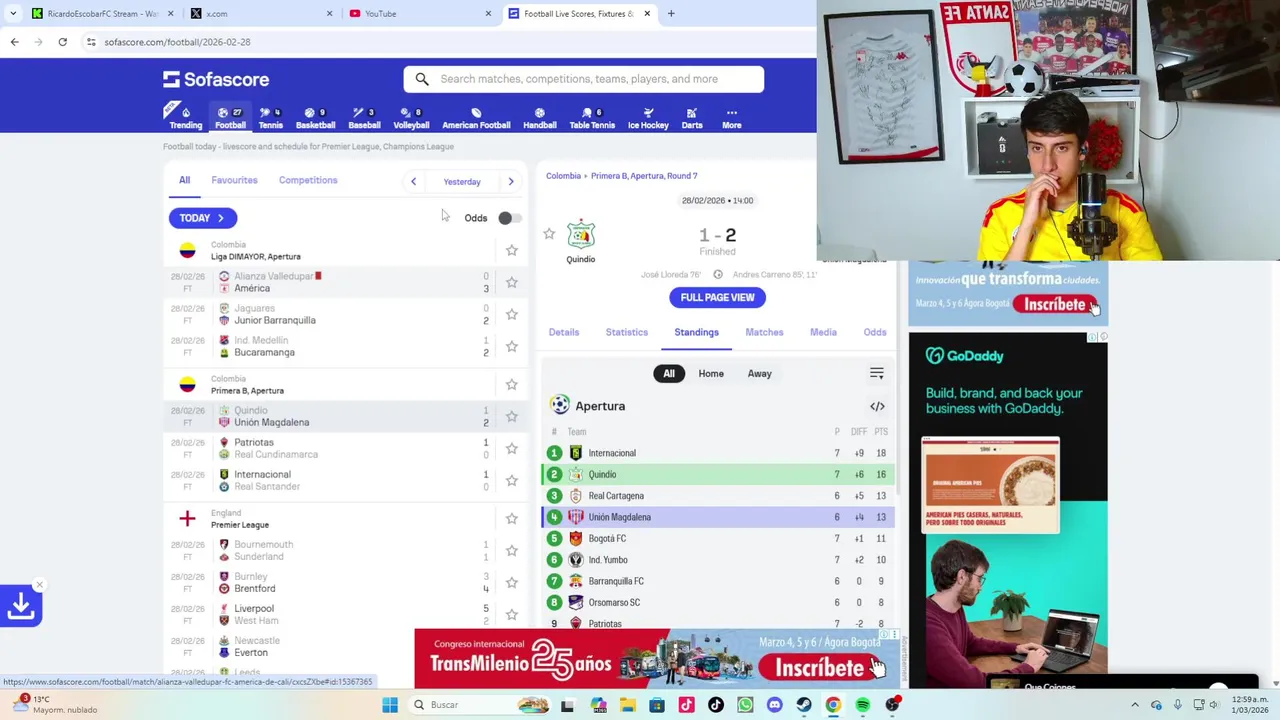Screen dimensions: 1280x720
Task: Open Internacional in standings table
Action: pyautogui.click(x=718, y=453)
